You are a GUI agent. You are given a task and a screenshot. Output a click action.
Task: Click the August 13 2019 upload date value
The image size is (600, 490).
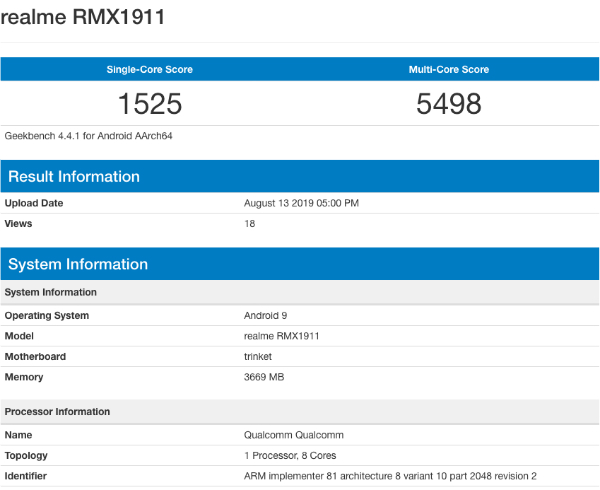[302, 203]
